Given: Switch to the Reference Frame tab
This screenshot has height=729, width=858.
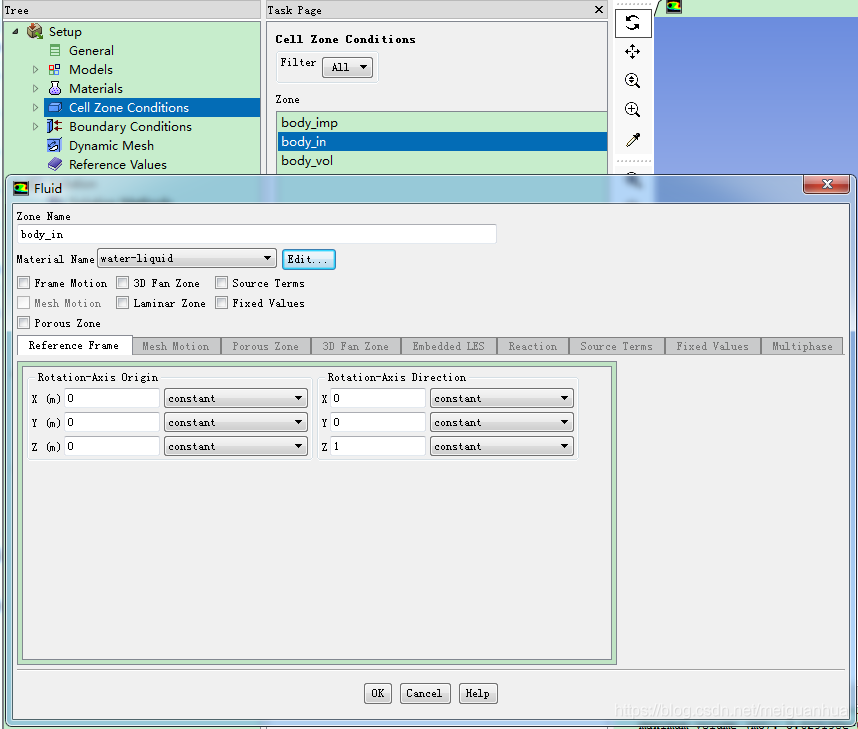Looking at the screenshot, I should coord(74,346).
